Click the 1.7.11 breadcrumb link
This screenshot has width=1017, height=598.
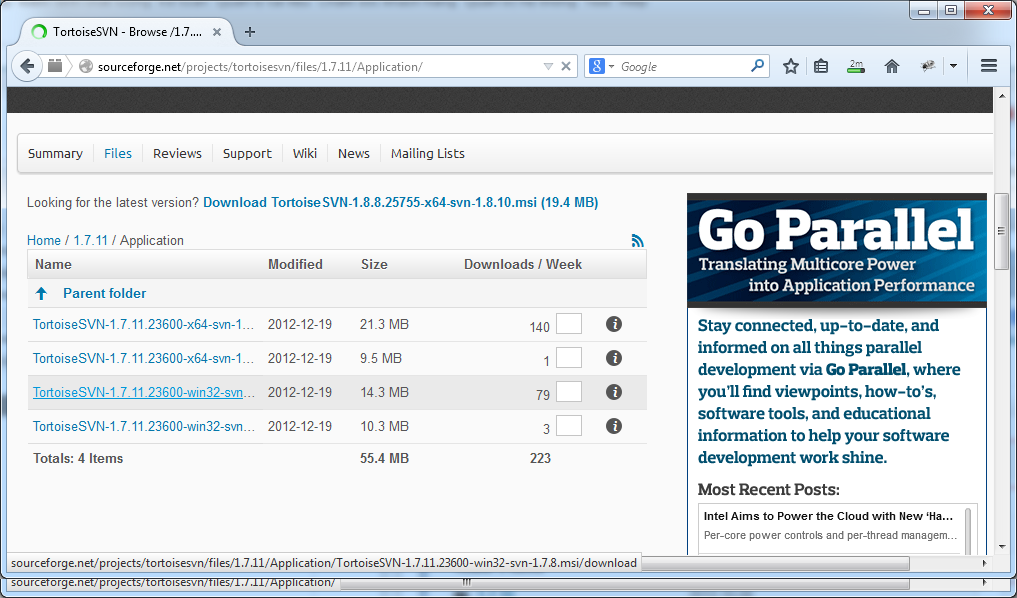[90, 240]
